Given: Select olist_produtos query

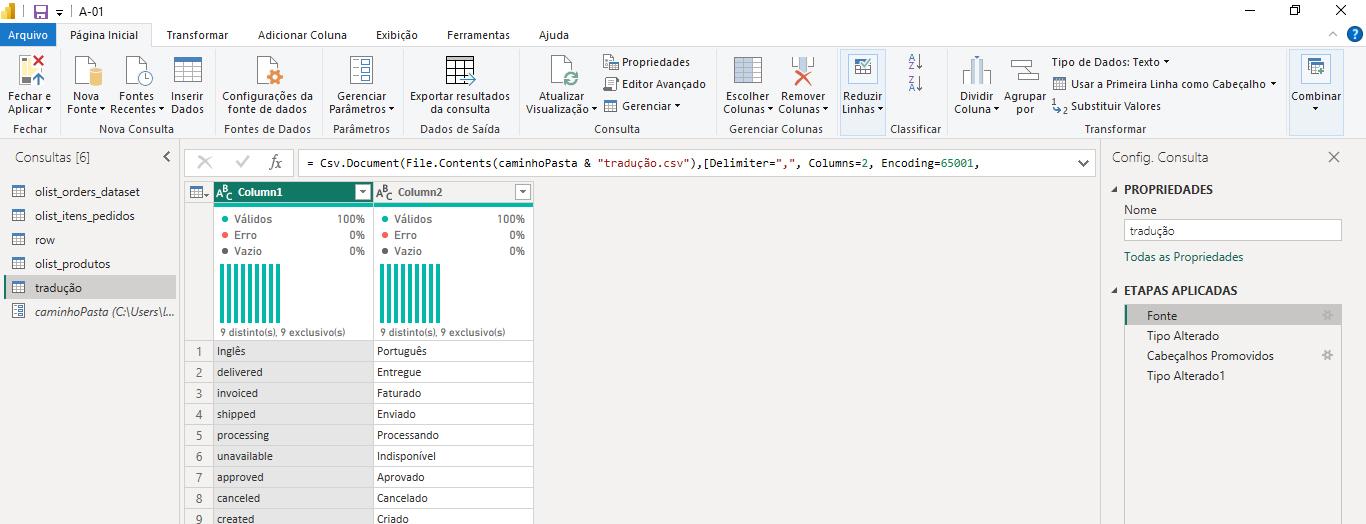Looking at the screenshot, I should click(90, 264).
